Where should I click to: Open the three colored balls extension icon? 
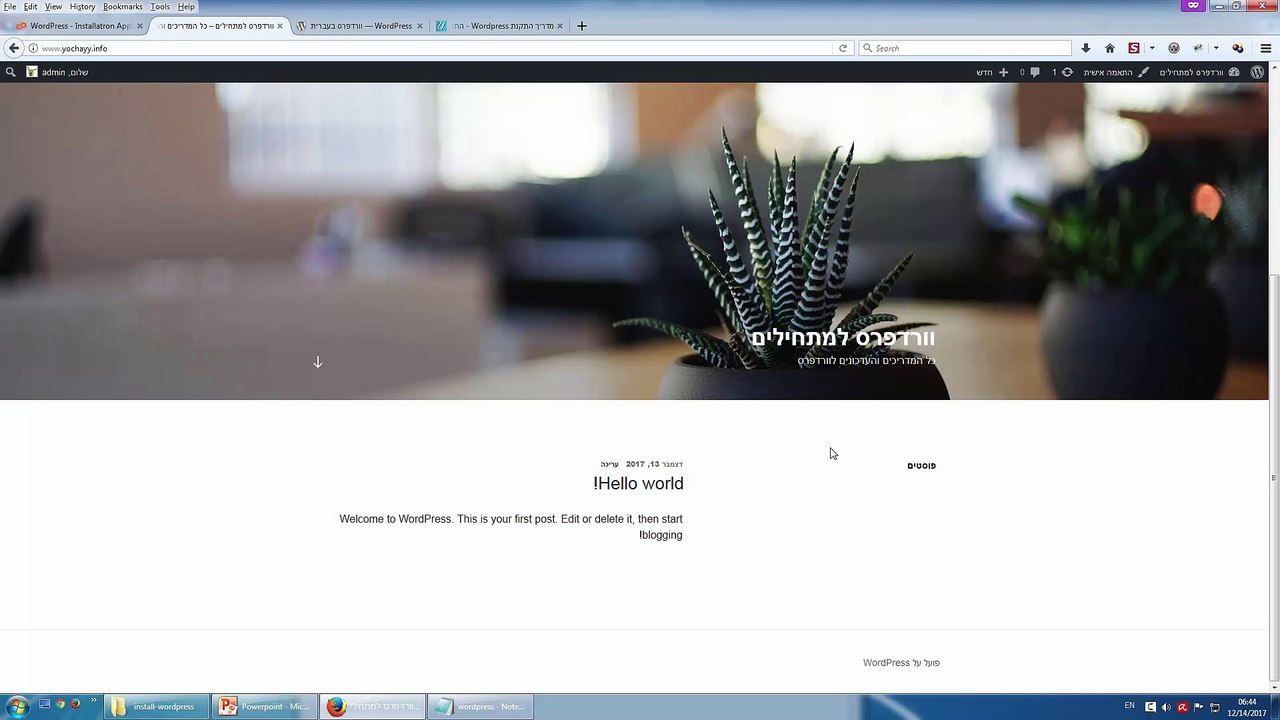point(1237,48)
